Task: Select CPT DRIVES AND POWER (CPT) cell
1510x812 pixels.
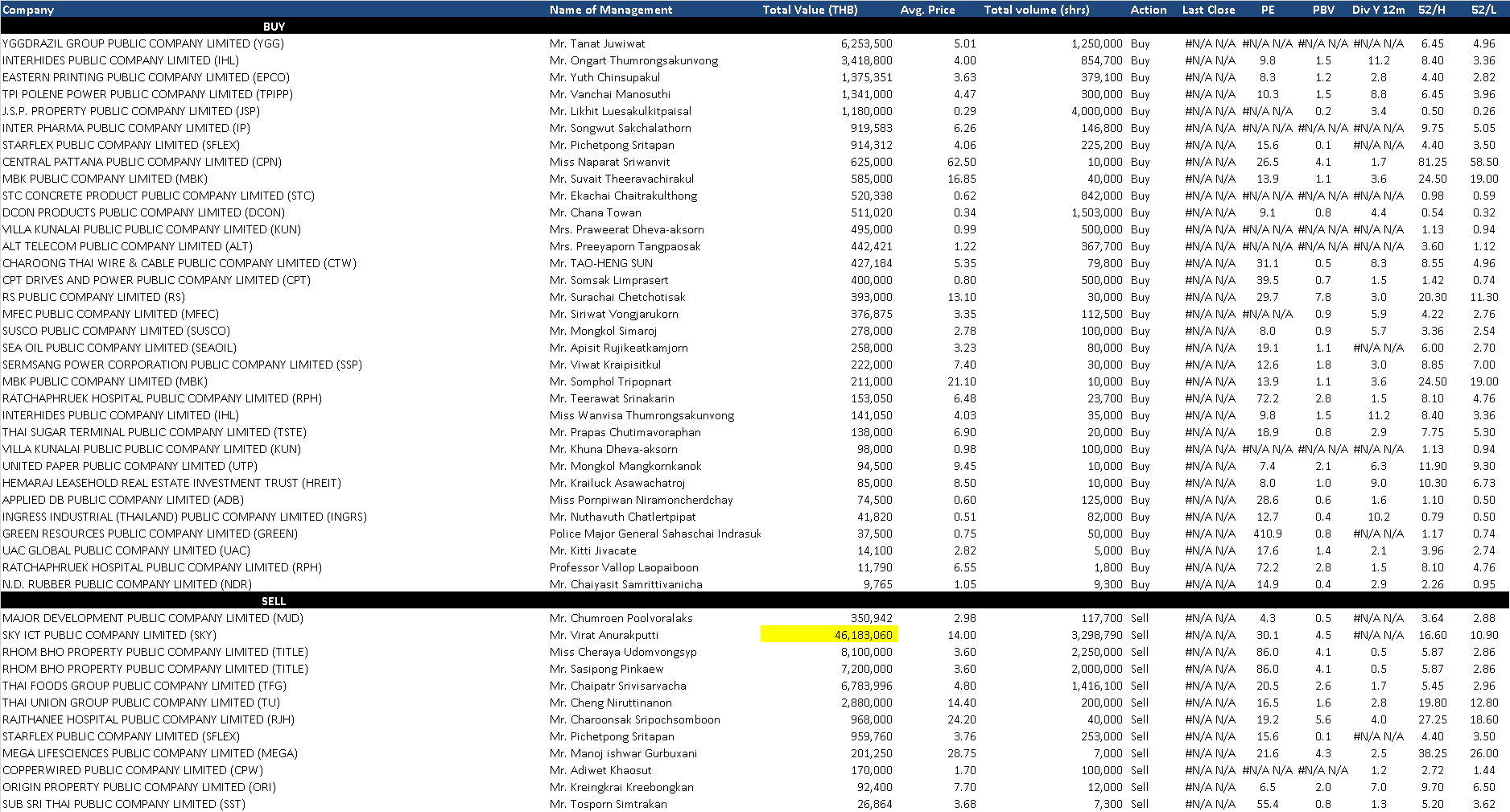Action: pos(156,280)
